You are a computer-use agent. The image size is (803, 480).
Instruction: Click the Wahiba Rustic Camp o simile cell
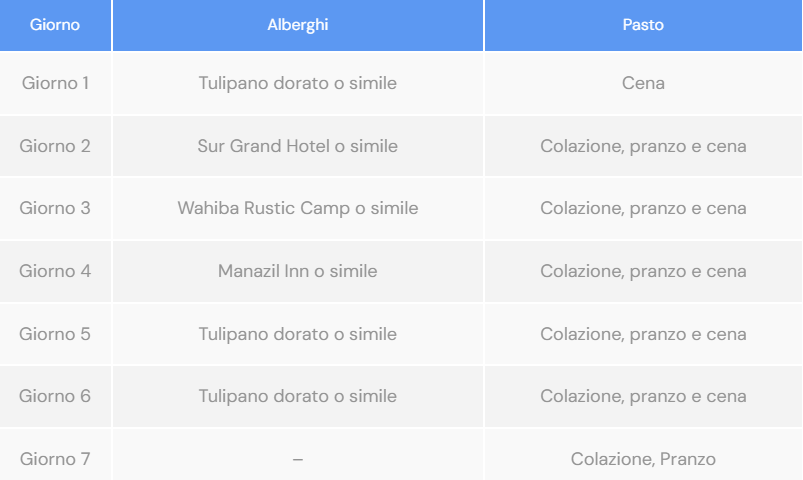[x=298, y=208]
